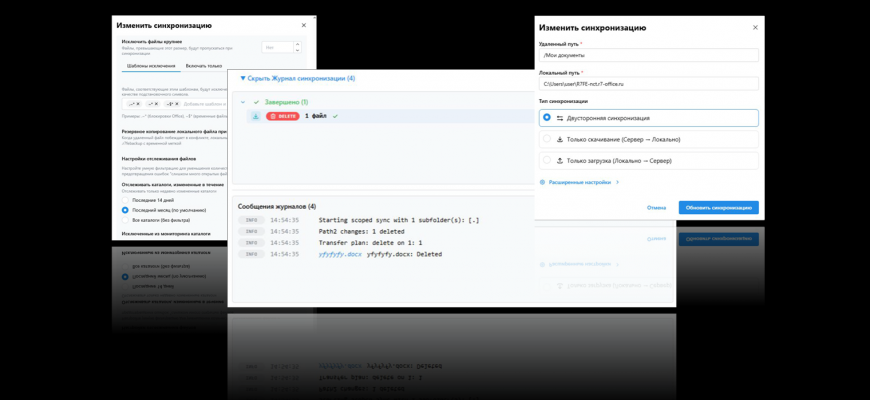Click INFO badge on Starting scoped sync row

click(251, 220)
